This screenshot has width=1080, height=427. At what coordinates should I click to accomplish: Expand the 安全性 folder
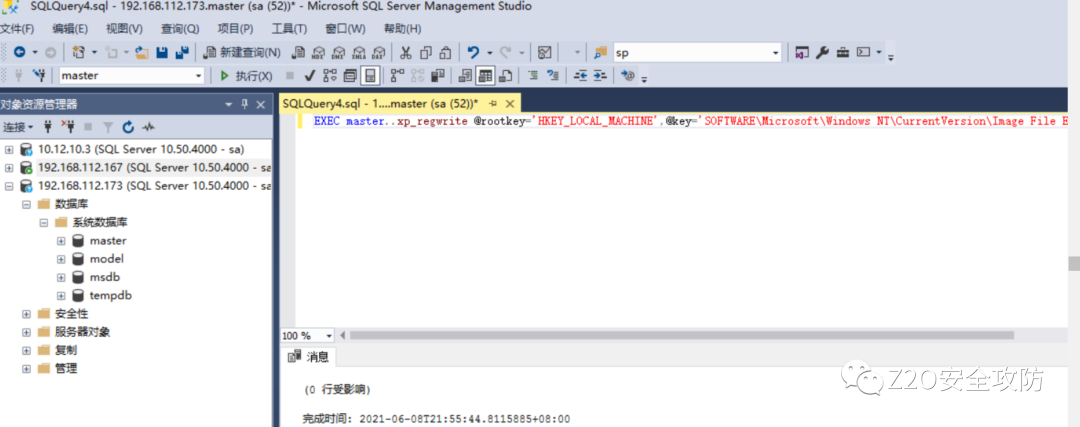26,313
